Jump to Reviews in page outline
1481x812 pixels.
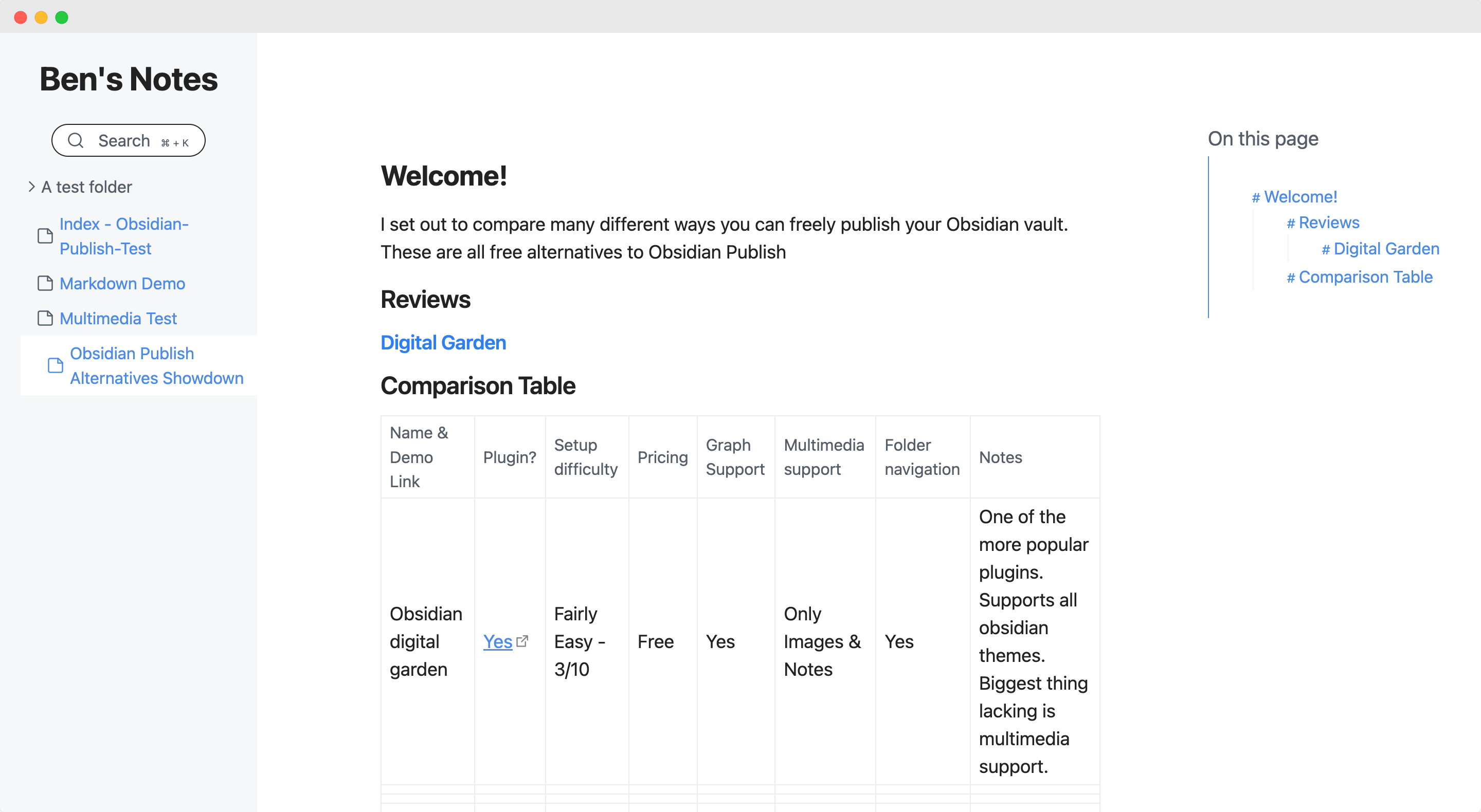(x=1328, y=223)
